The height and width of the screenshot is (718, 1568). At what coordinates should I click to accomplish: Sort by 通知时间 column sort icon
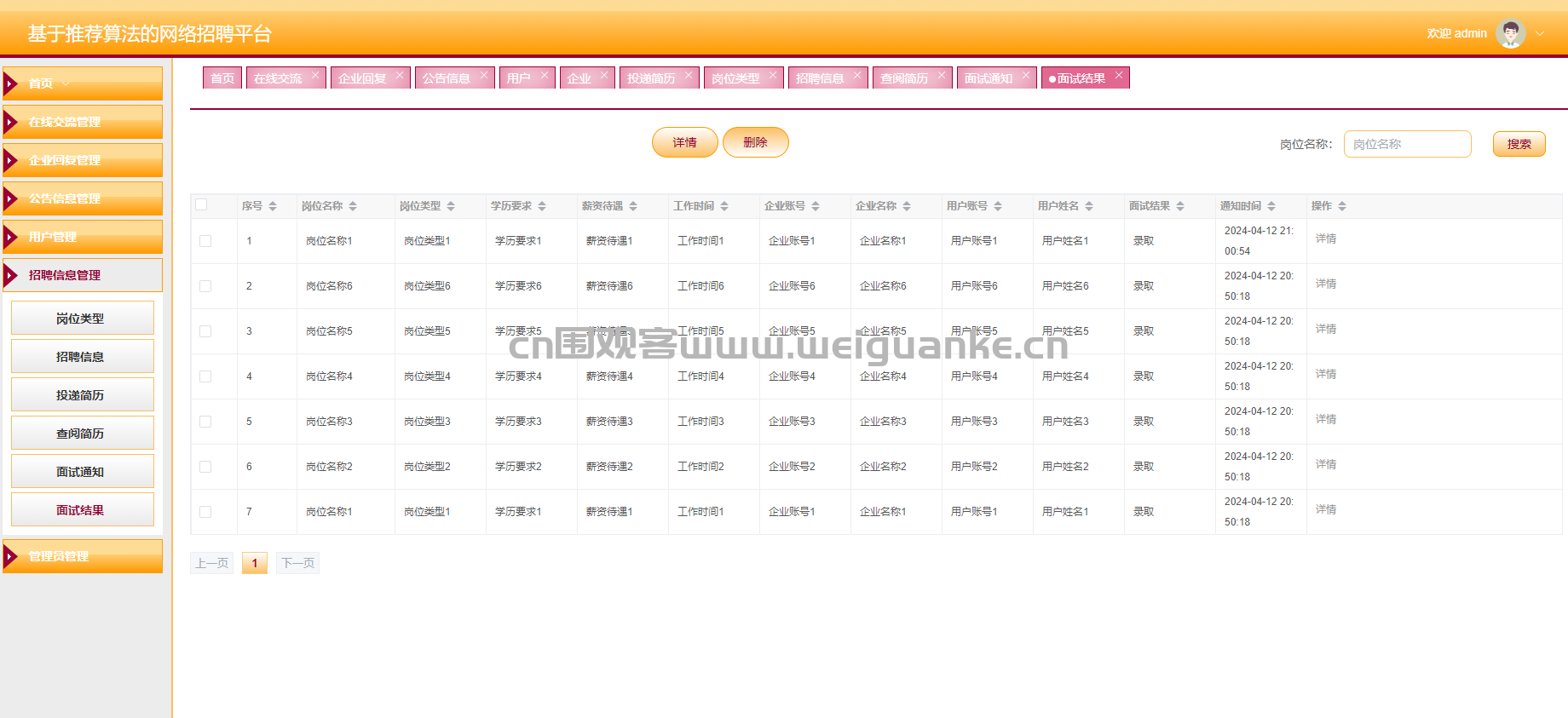[x=1271, y=206]
